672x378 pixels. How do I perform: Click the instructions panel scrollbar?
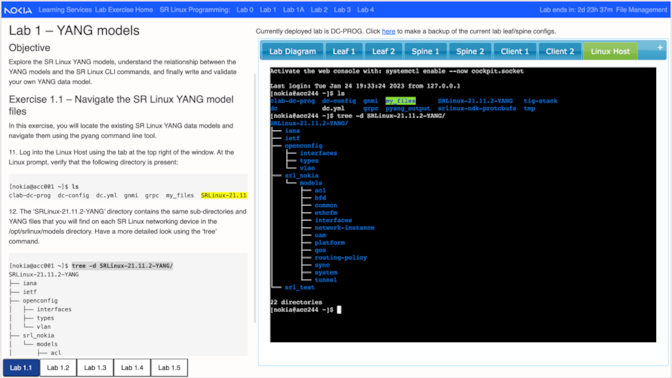[x=255, y=197]
